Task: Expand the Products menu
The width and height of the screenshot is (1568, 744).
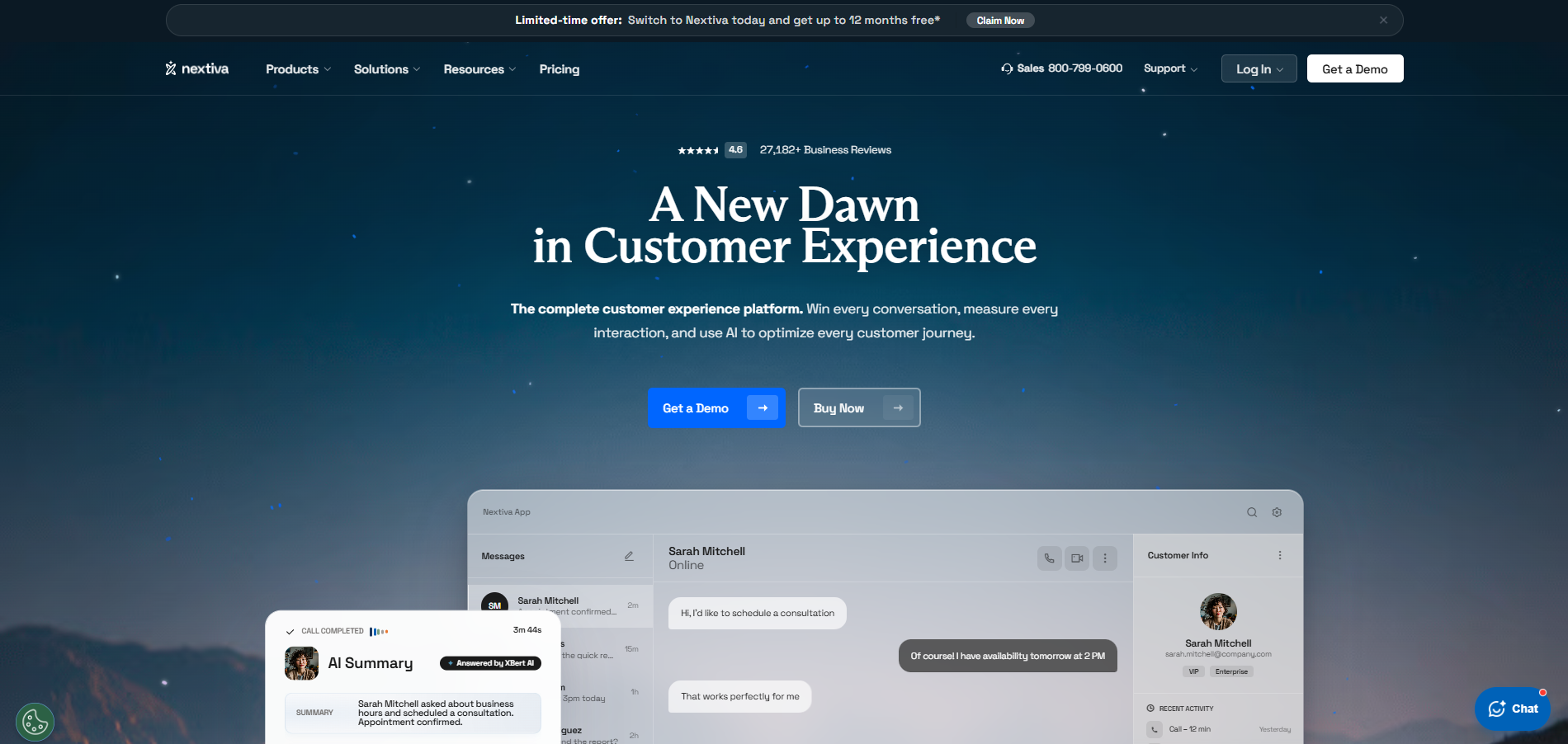Action: click(298, 69)
